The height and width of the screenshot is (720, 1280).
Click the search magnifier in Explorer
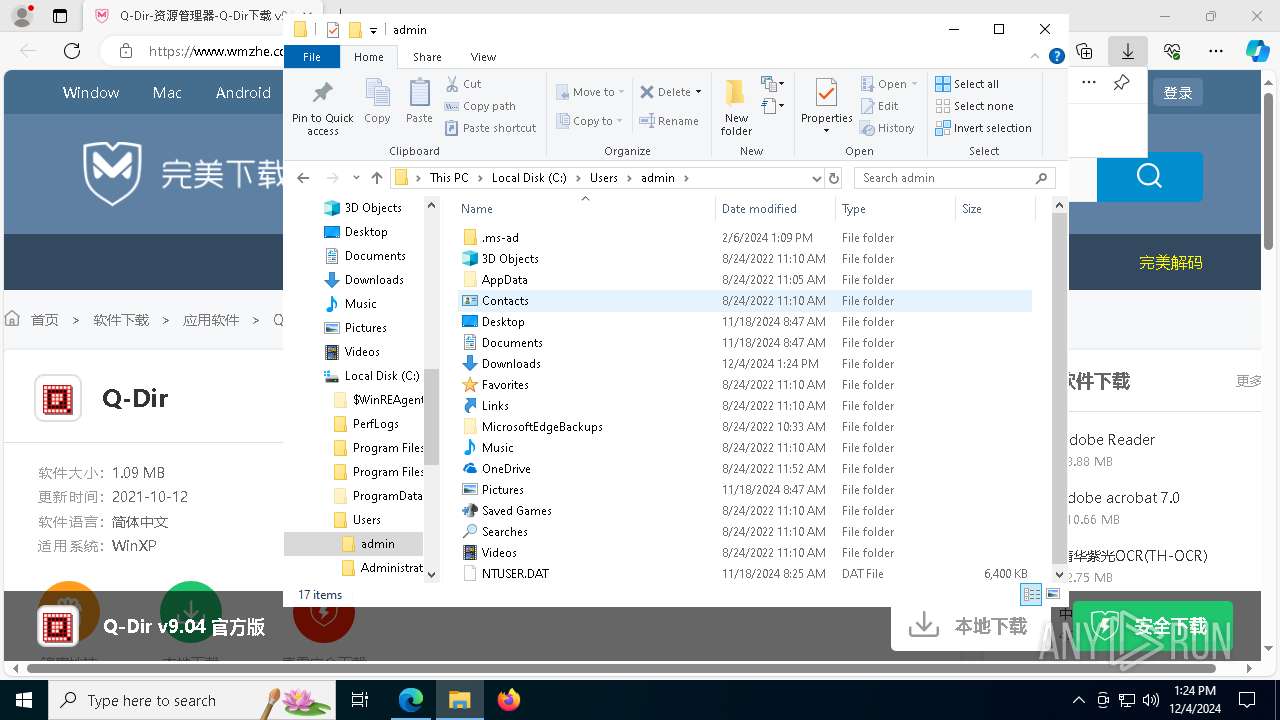1041,178
